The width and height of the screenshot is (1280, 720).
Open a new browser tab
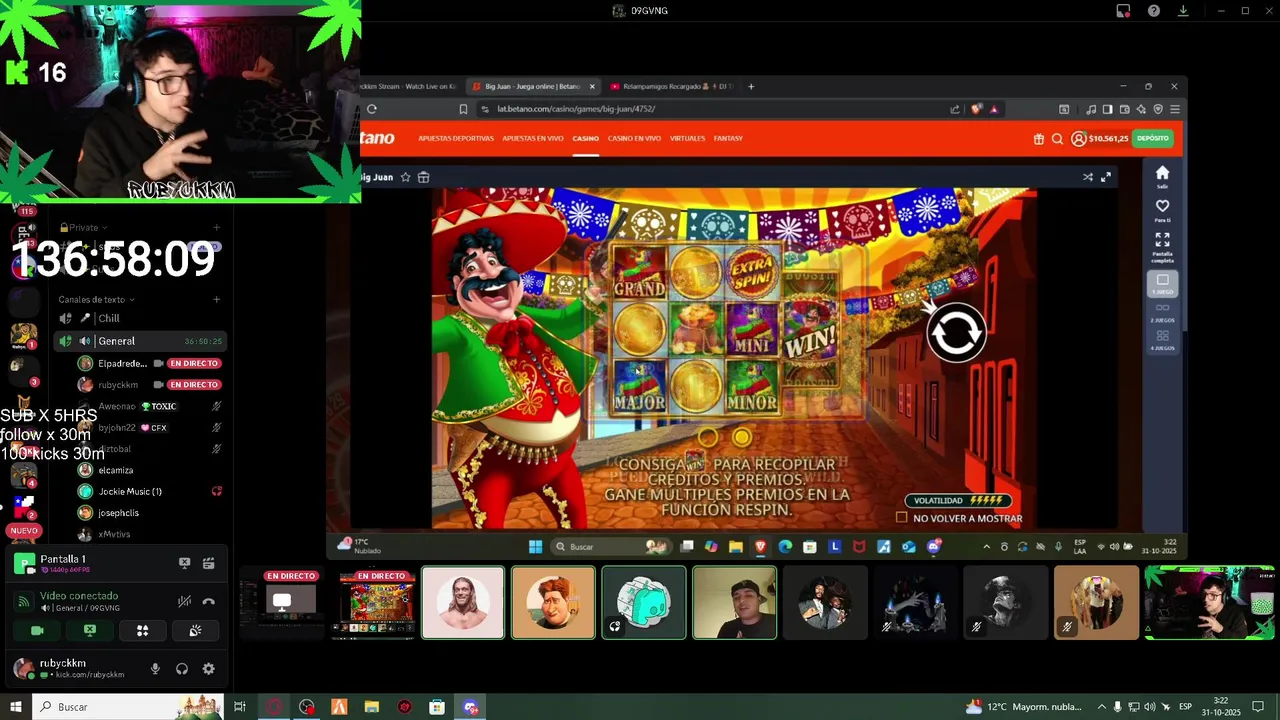[751, 86]
